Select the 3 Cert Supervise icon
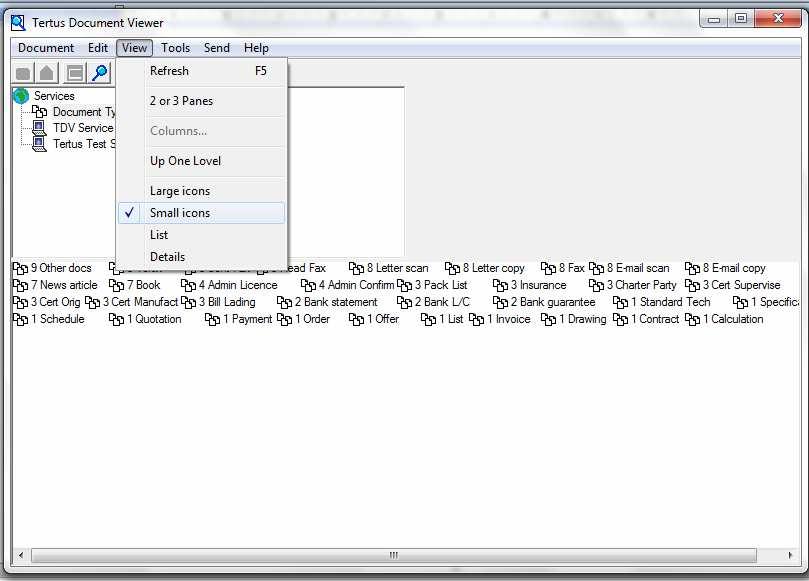The height and width of the screenshot is (581, 809). coord(692,285)
